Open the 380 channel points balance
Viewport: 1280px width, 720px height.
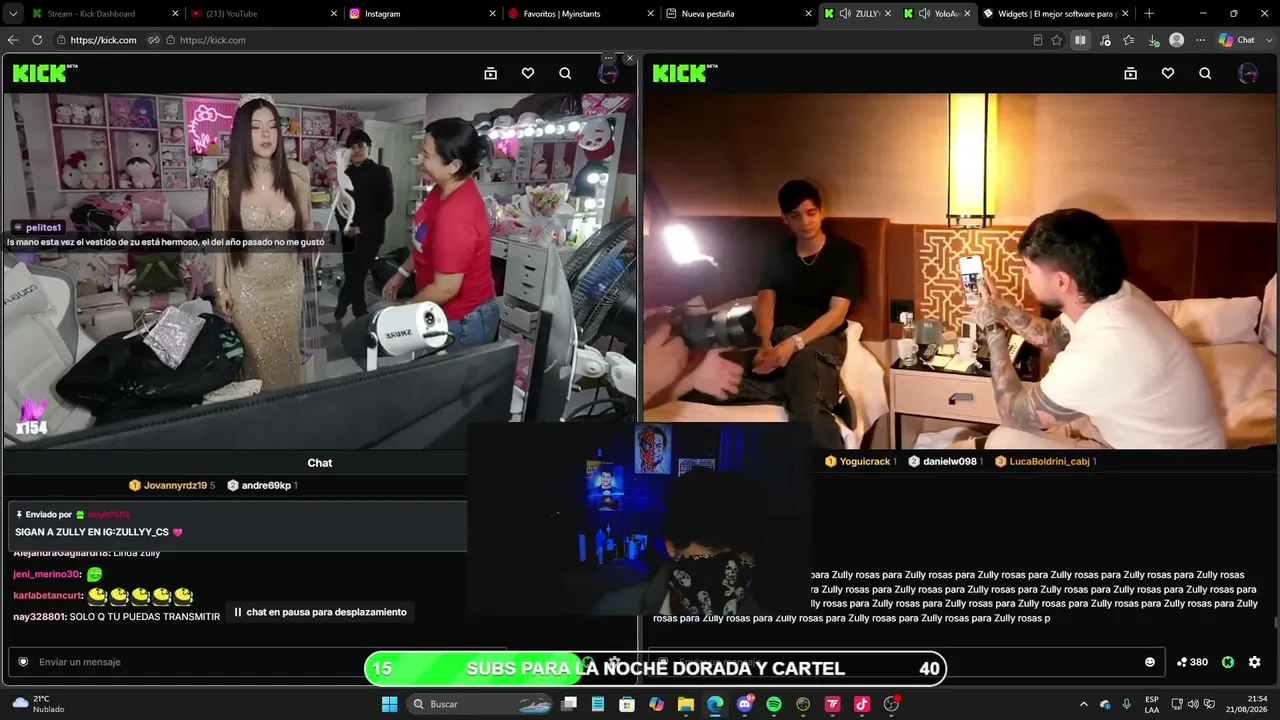(x=1192, y=662)
